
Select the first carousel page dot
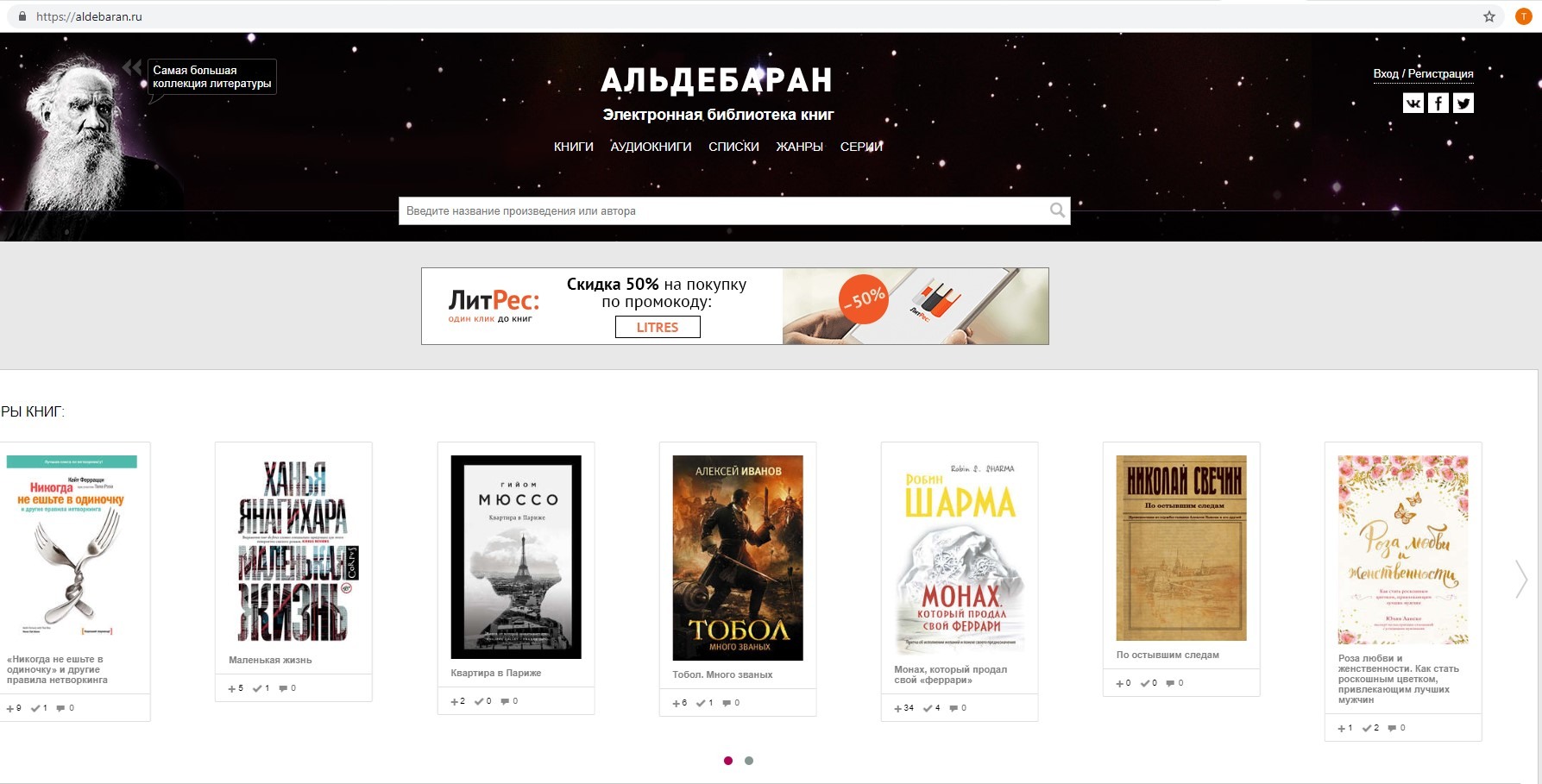point(728,761)
